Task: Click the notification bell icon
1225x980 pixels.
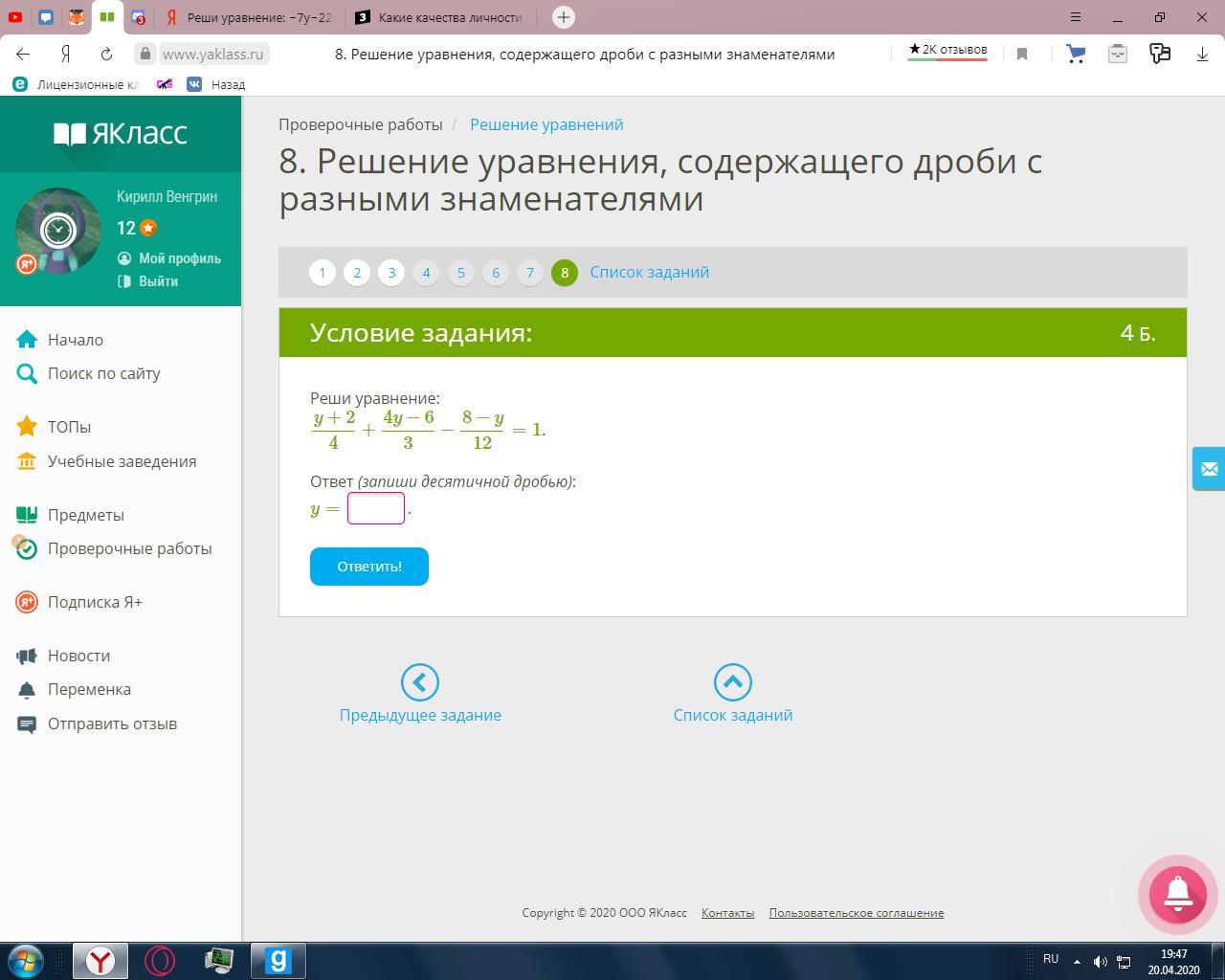Action: [x=1177, y=893]
